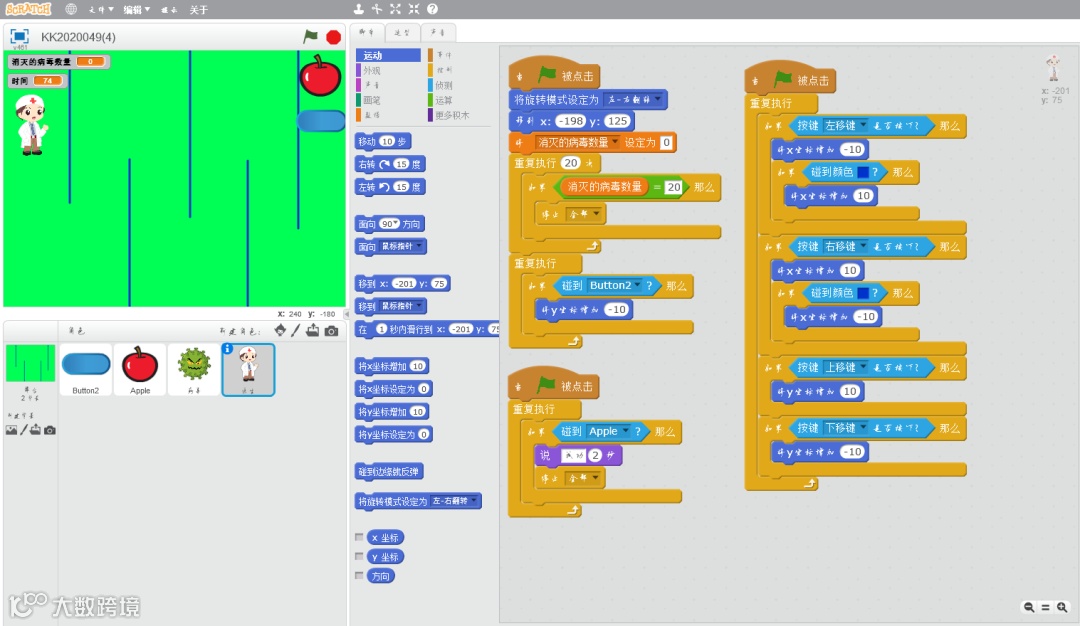Pick the blue color in 右移键 script
The width and height of the screenshot is (1080, 626).
tap(862, 293)
